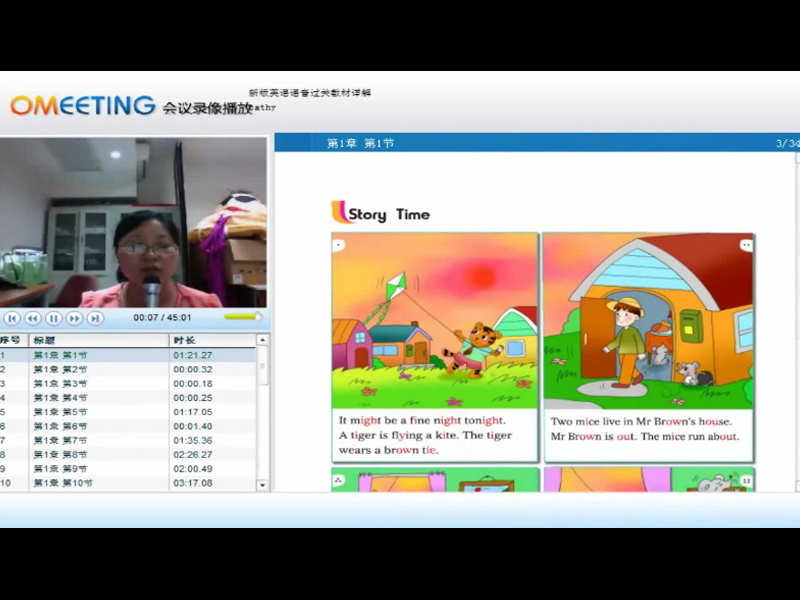Click the 序号 column header
Screen dimensions: 800x600
[10, 340]
